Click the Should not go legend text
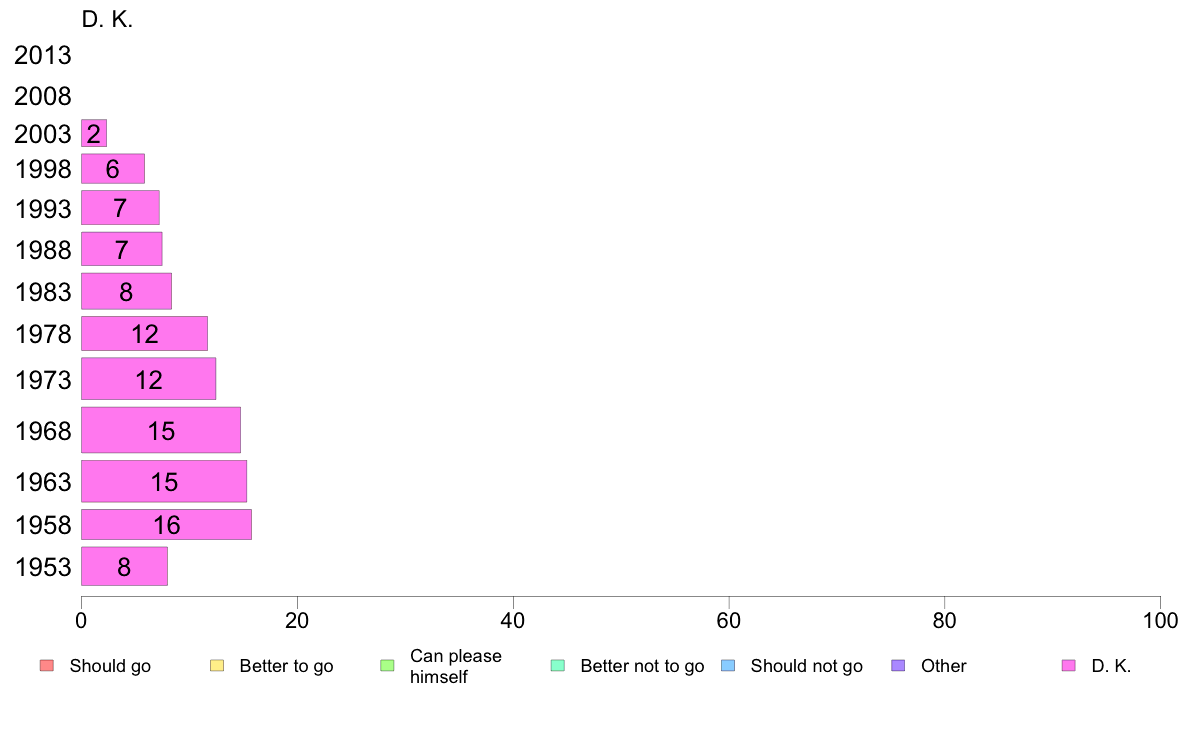Image resolution: width=1188 pixels, height=736 pixels. (x=807, y=666)
